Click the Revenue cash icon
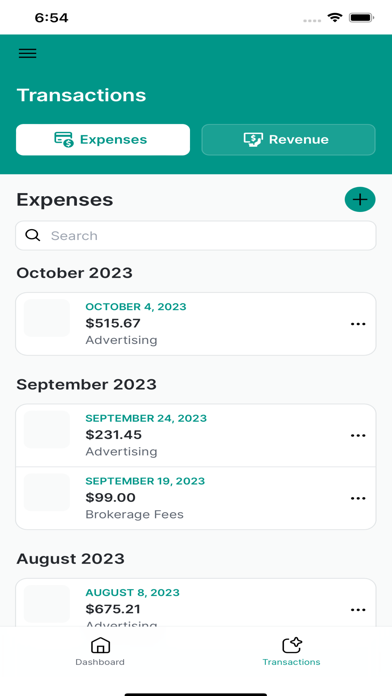This screenshot has width=392, height=696. point(253,139)
